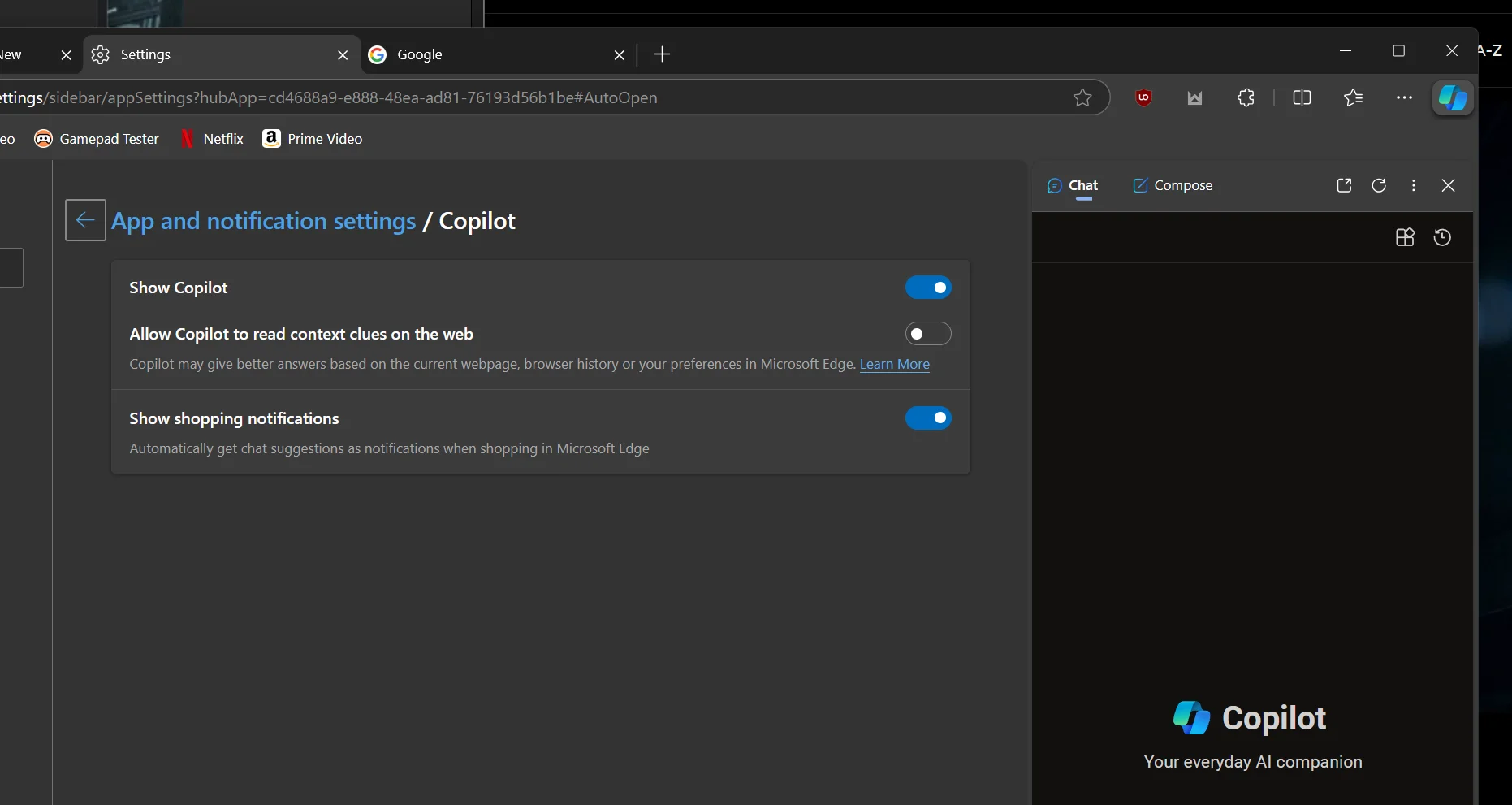Close the Settings tab
This screenshot has width=1512, height=805.
point(343,55)
